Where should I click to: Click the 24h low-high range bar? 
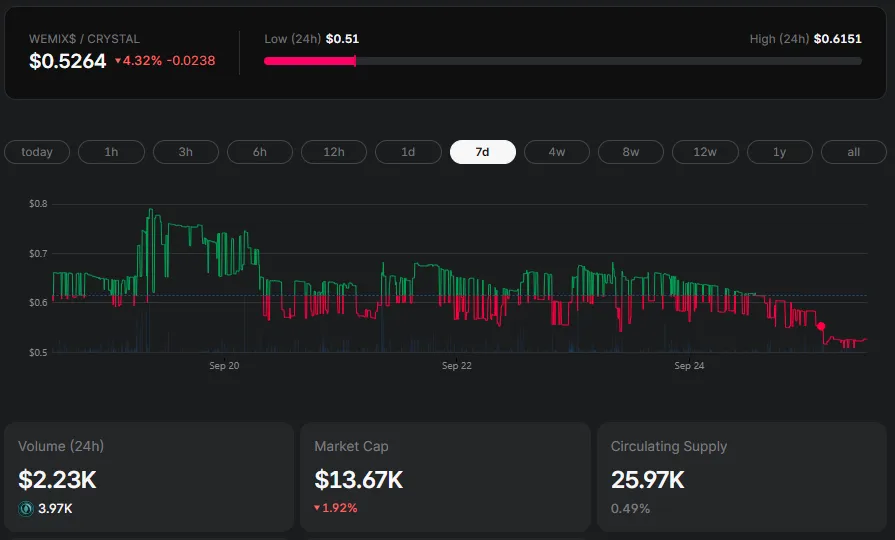click(x=562, y=61)
